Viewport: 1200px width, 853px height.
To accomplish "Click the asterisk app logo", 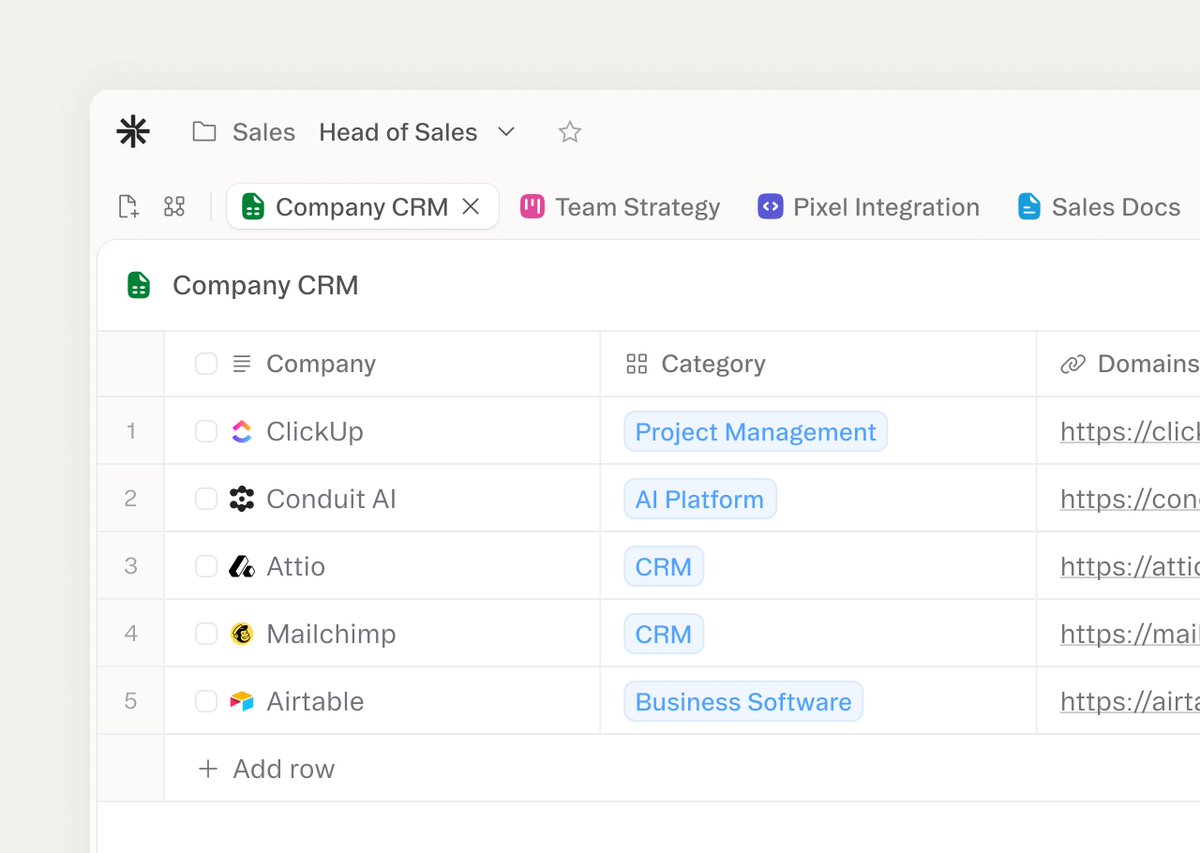I will pos(133,132).
